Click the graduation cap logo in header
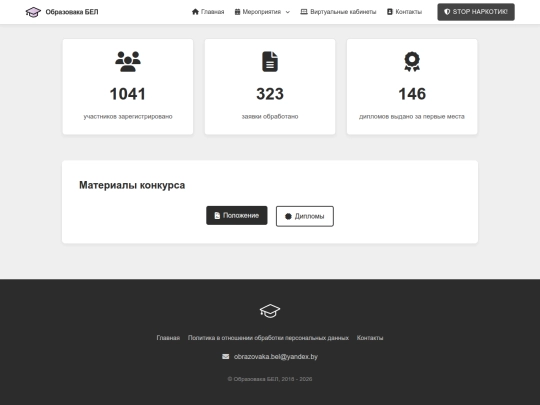The width and height of the screenshot is (540, 405). (33, 12)
